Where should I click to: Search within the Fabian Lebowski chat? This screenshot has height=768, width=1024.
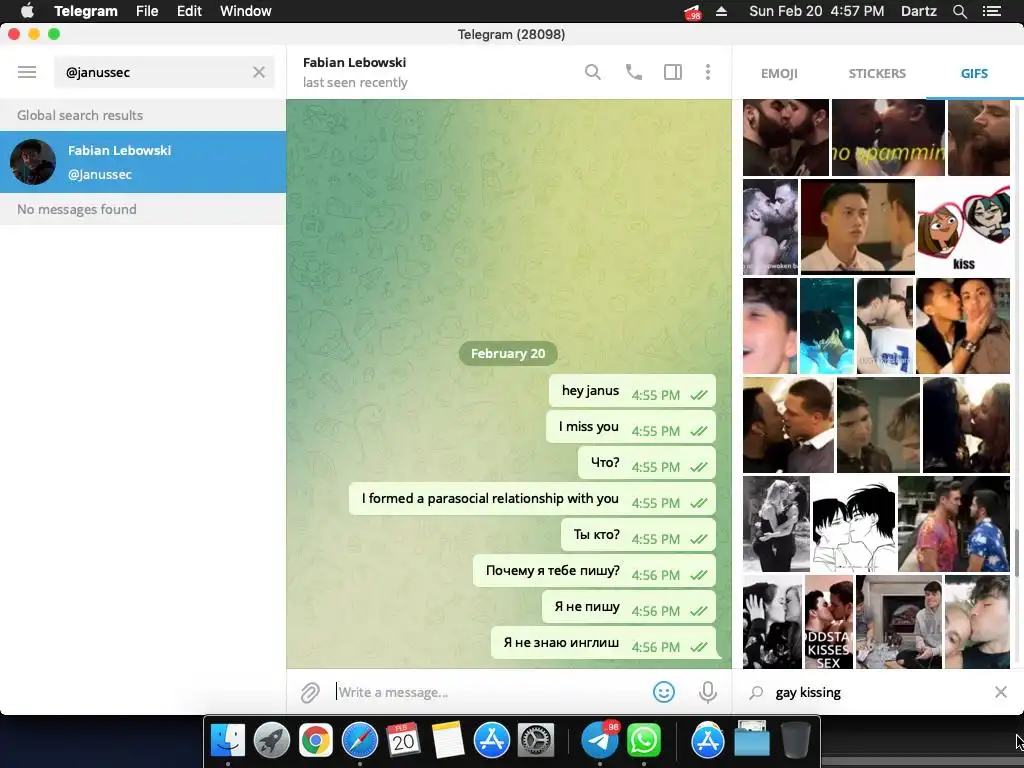tap(592, 72)
